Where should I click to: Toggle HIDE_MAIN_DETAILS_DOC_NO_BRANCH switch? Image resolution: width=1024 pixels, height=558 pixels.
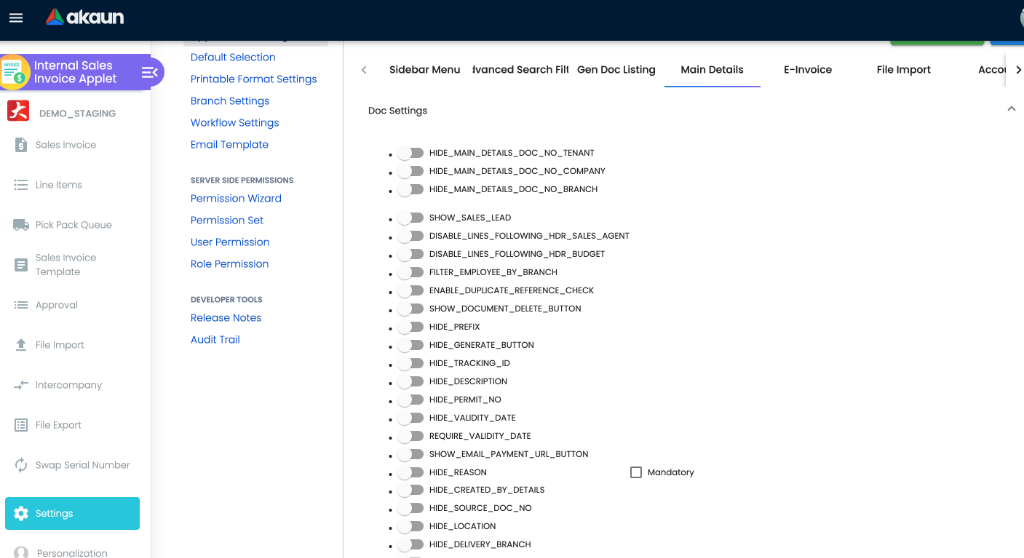tap(411, 189)
